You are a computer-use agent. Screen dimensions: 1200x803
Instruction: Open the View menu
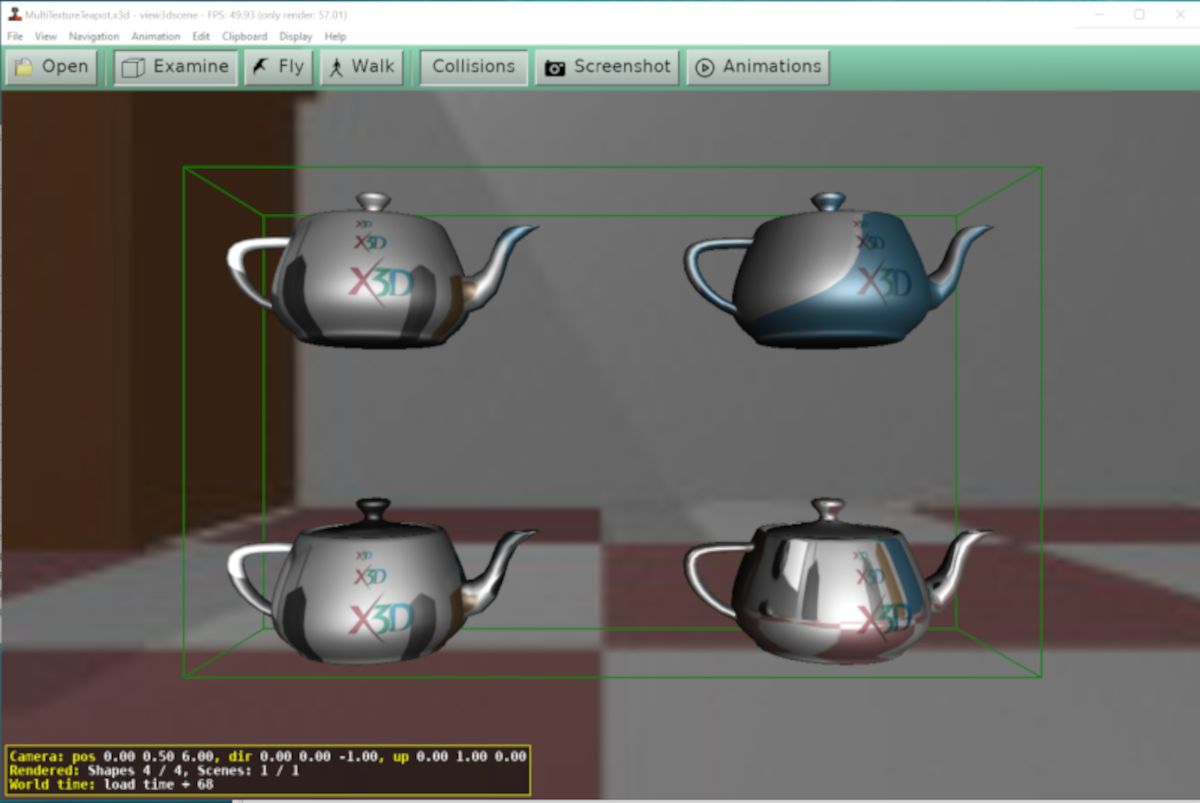click(46, 36)
